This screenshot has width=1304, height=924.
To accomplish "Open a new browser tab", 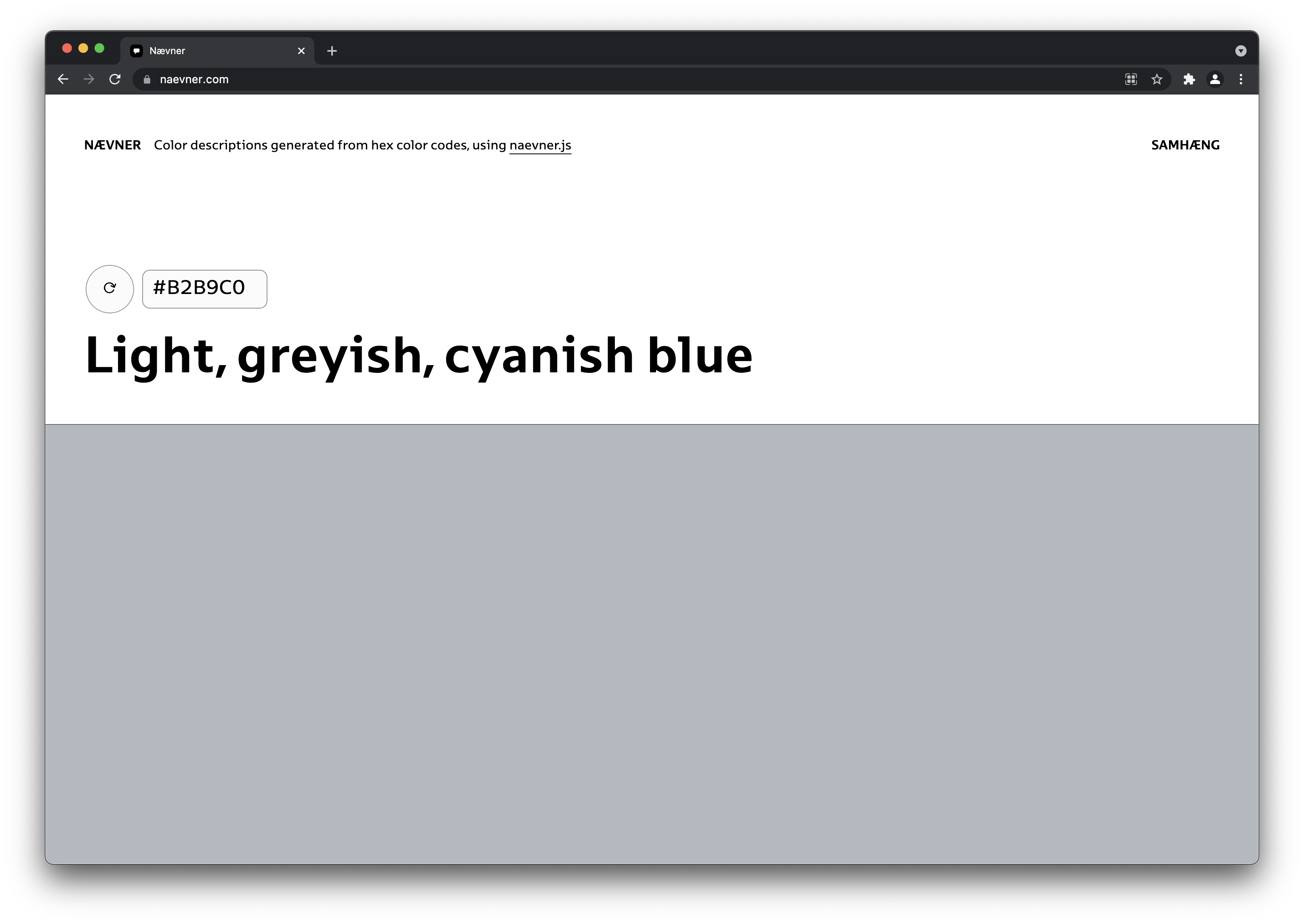I will point(332,50).
